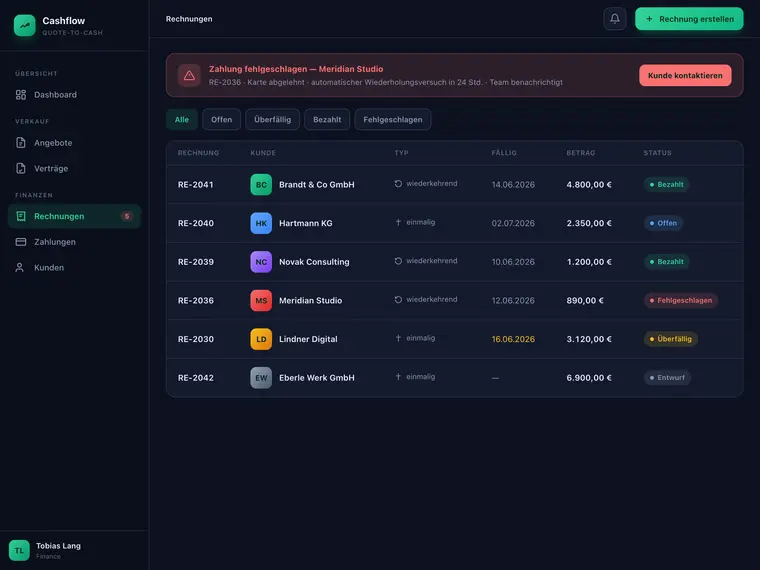The width and height of the screenshot is (760, 570).
Task: Click the HK avatar for Hartmann KG
Action: coord(261,223)
